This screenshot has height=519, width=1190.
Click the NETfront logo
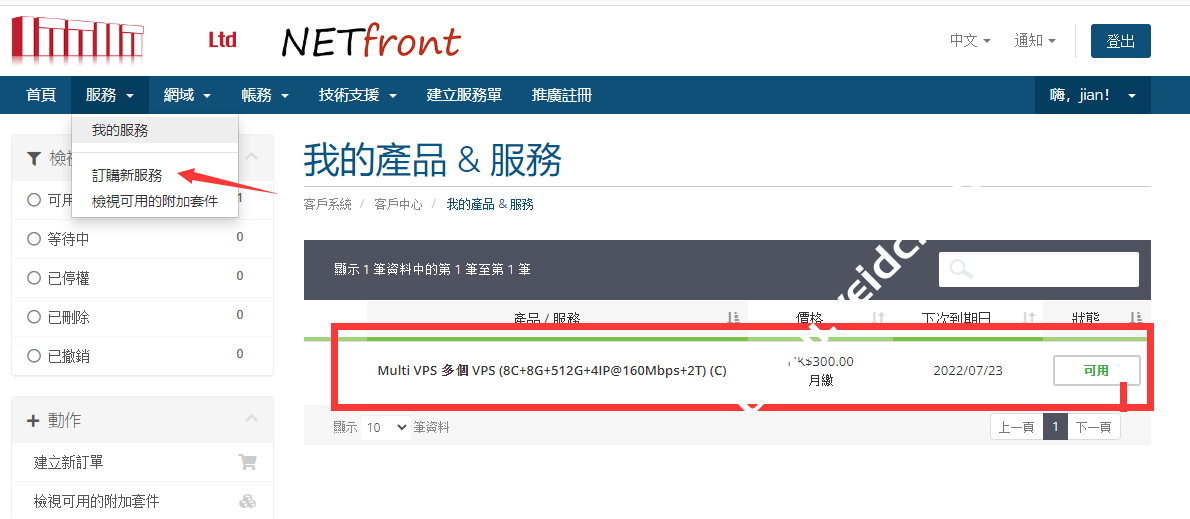(x=370, y=42)
